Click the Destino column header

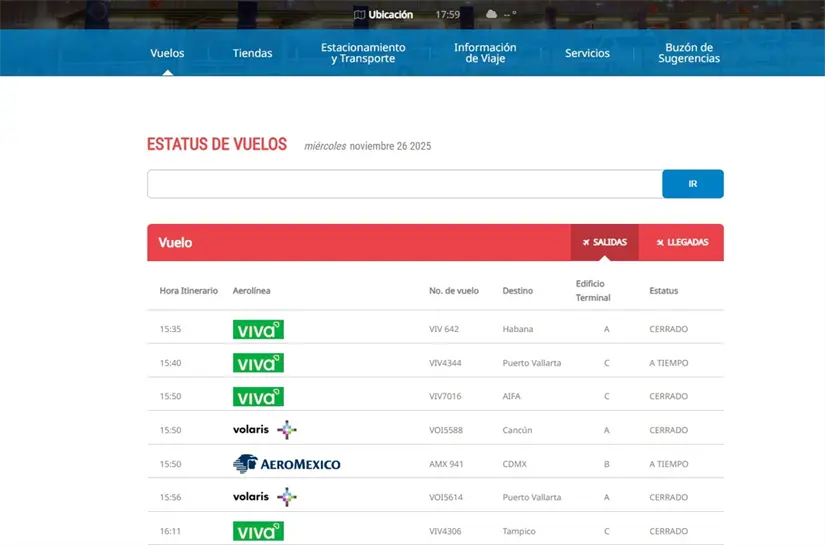518,291
